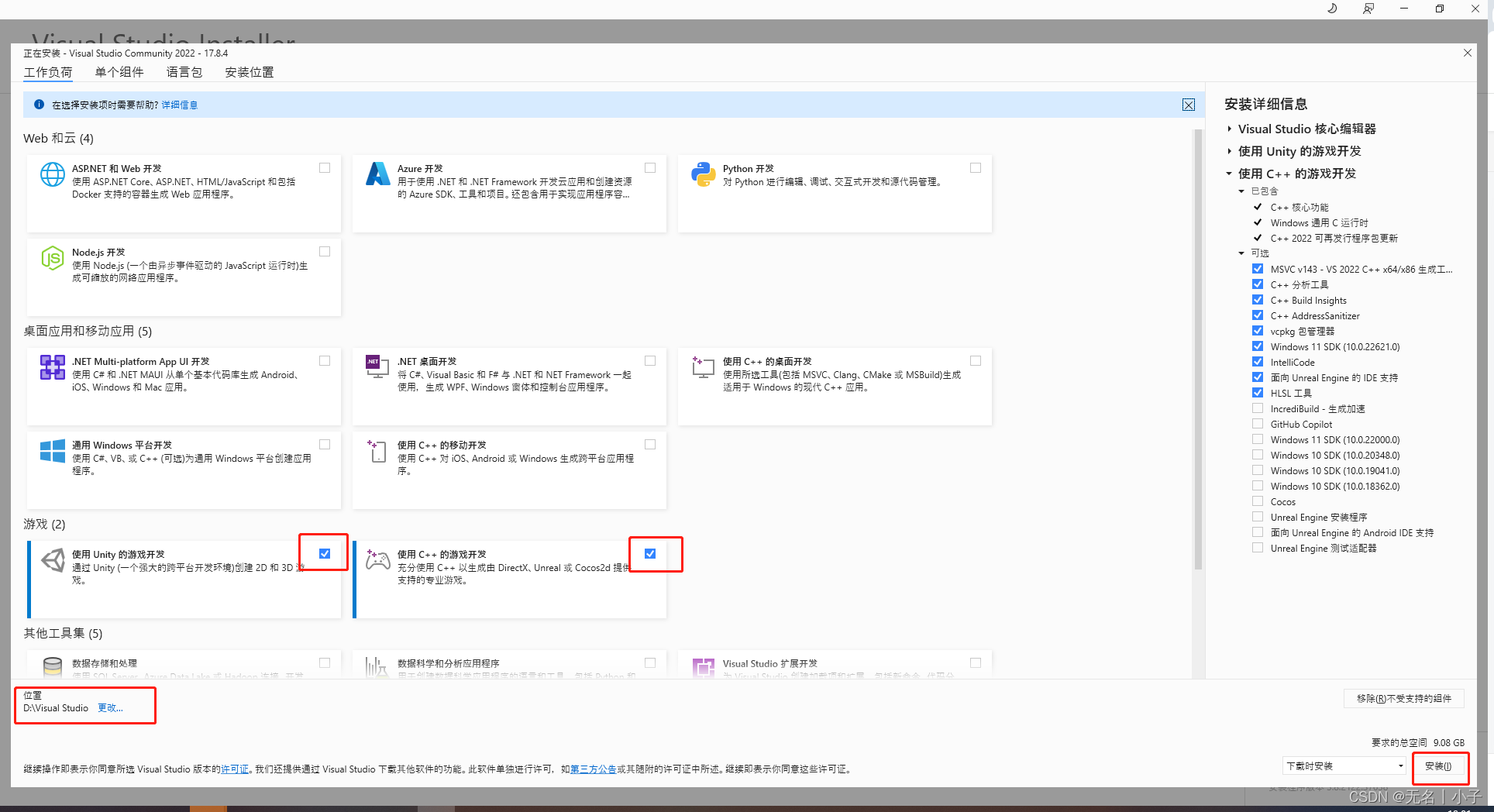
Task: Click the Azure development icon
Action: click(x=378, y=174)
